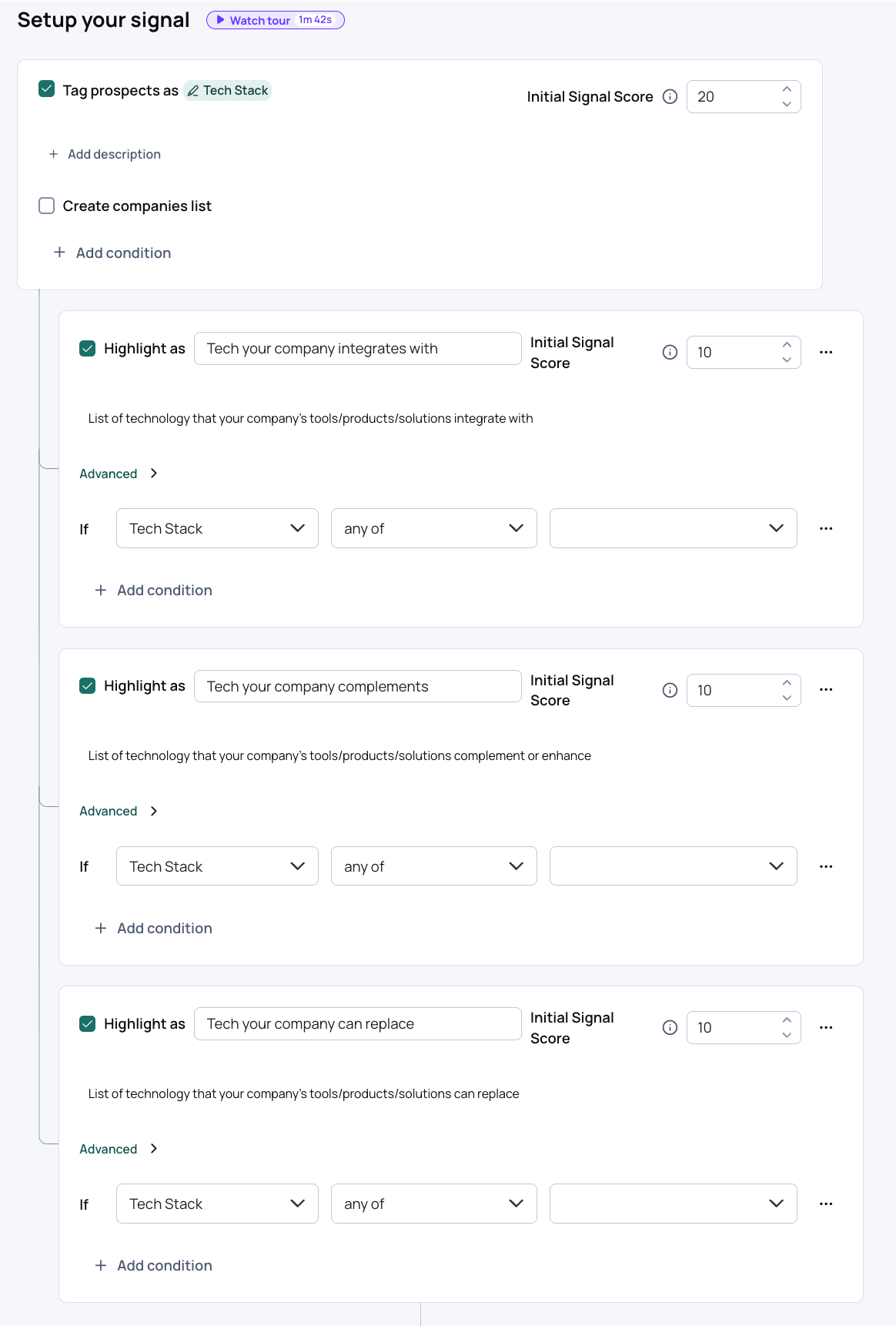Add condition to the 'can replace' card

(153, 1265)
